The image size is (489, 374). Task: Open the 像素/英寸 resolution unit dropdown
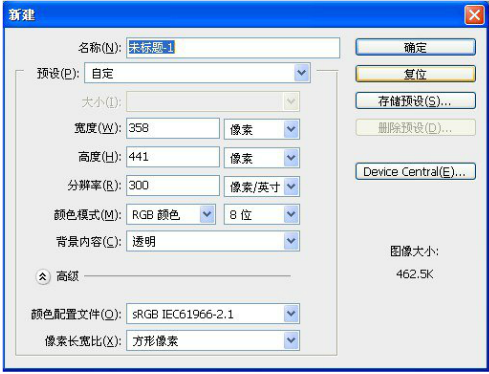tap(262, 186)
